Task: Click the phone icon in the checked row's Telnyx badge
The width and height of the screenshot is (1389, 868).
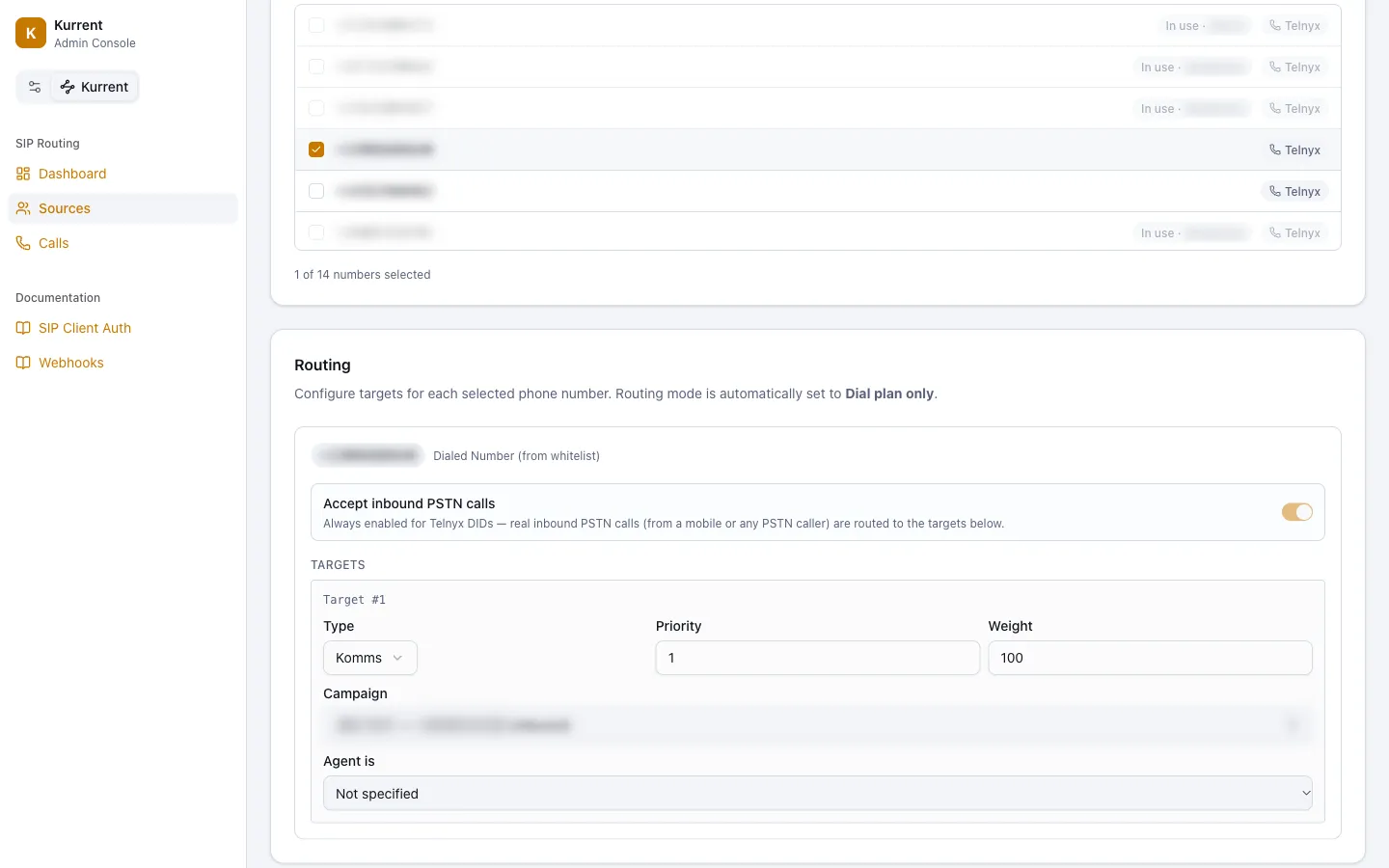Action: (1275, 149)
